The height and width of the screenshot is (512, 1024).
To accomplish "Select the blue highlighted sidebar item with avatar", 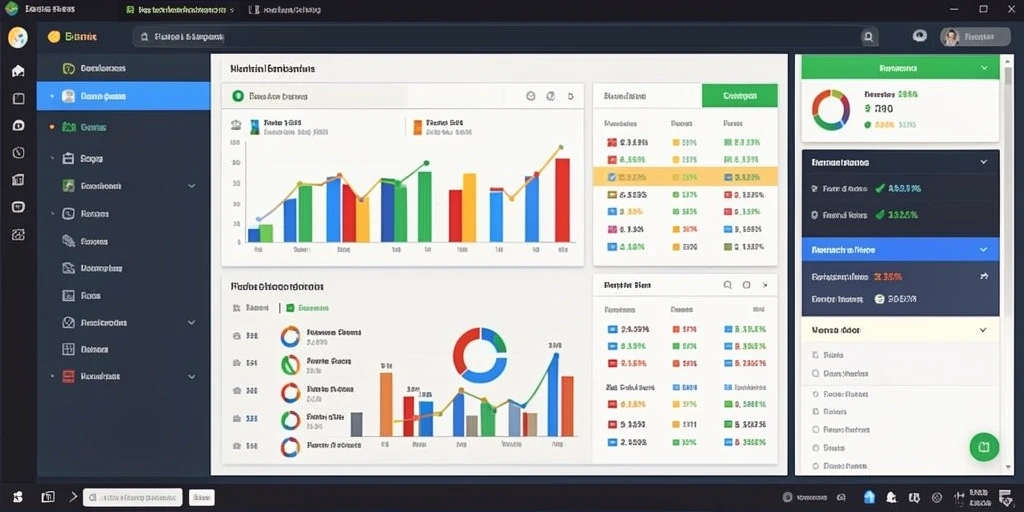I will point(123,96).
